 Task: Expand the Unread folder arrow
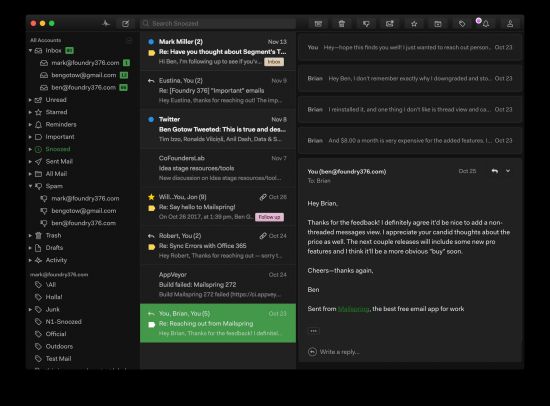point(31,100)
